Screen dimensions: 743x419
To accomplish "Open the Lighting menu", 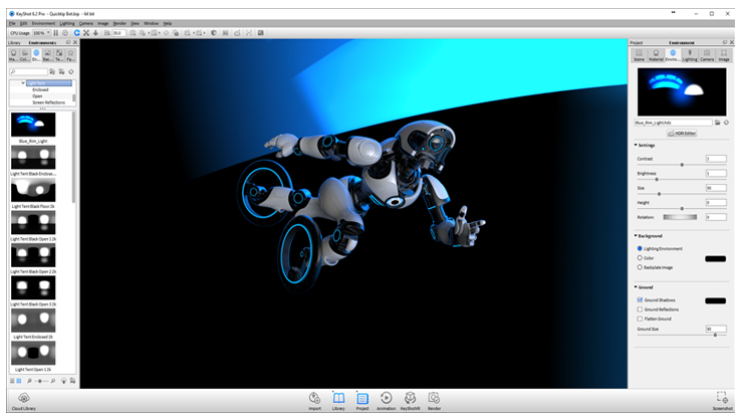I will click(x=67, y=23).
